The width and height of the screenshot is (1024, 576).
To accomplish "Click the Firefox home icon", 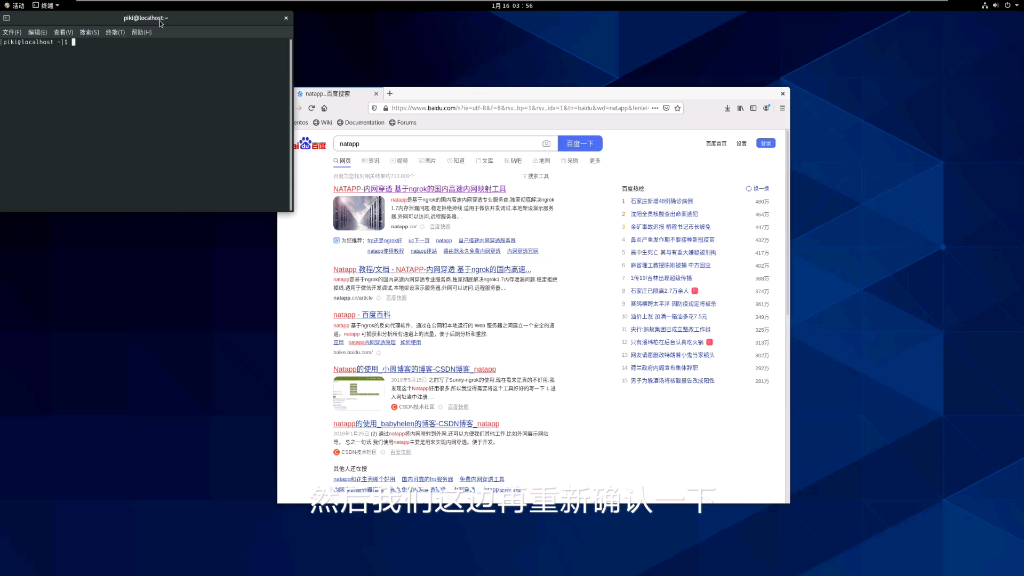I will point(325,108).
